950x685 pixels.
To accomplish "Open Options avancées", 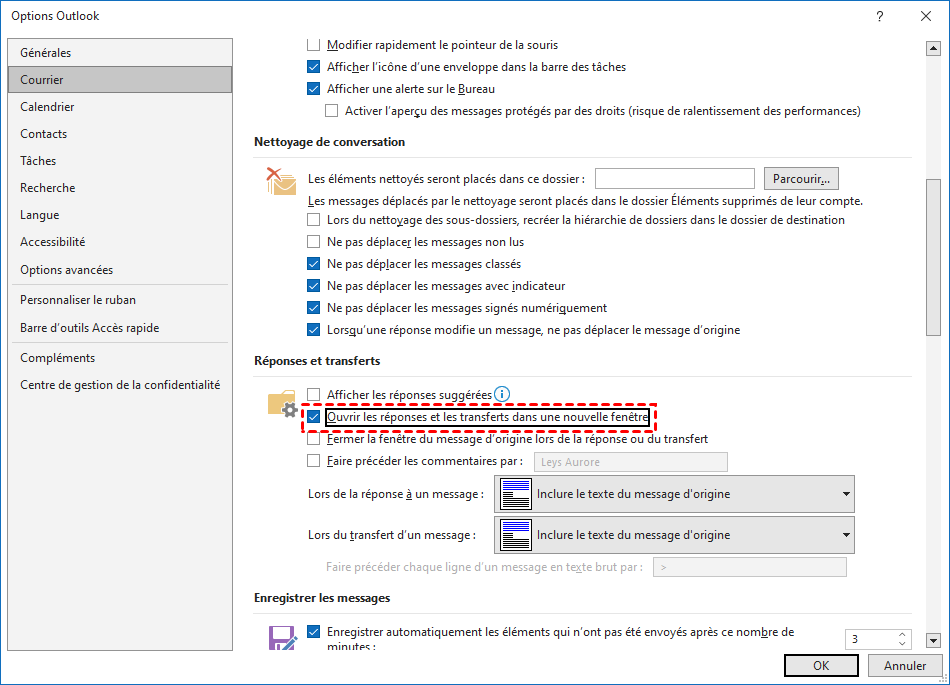I will [120, 270].
